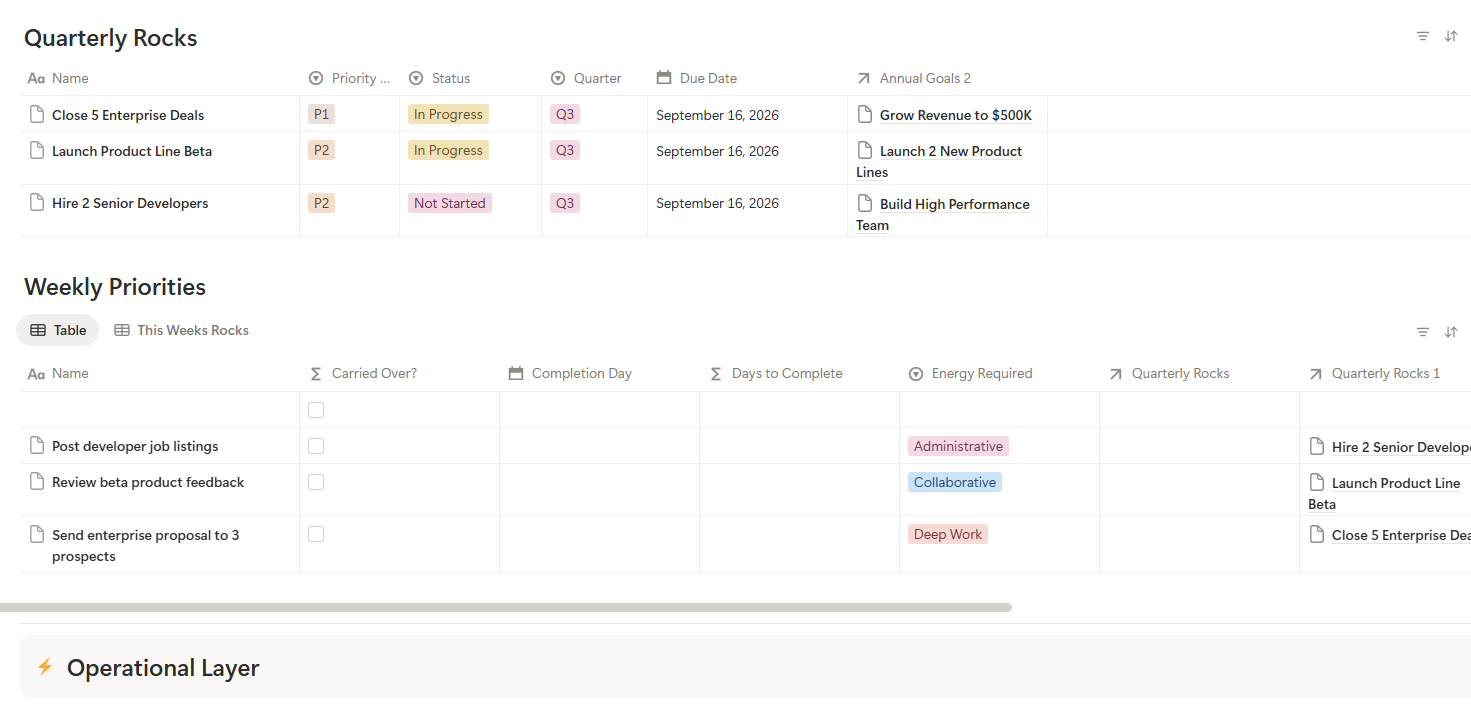This screenshot has height=716, width=1471.
Task: Open Hire 2 Senior Developers link in Weekly Priorities
Action: tap(1401, 447)
